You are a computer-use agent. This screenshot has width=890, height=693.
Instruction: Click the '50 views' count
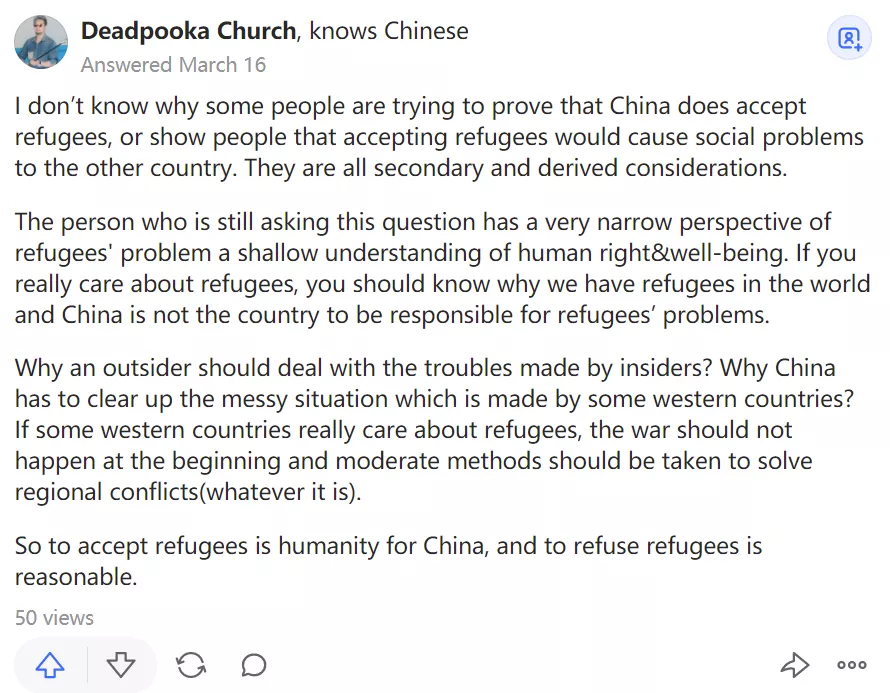coord(54,618)
